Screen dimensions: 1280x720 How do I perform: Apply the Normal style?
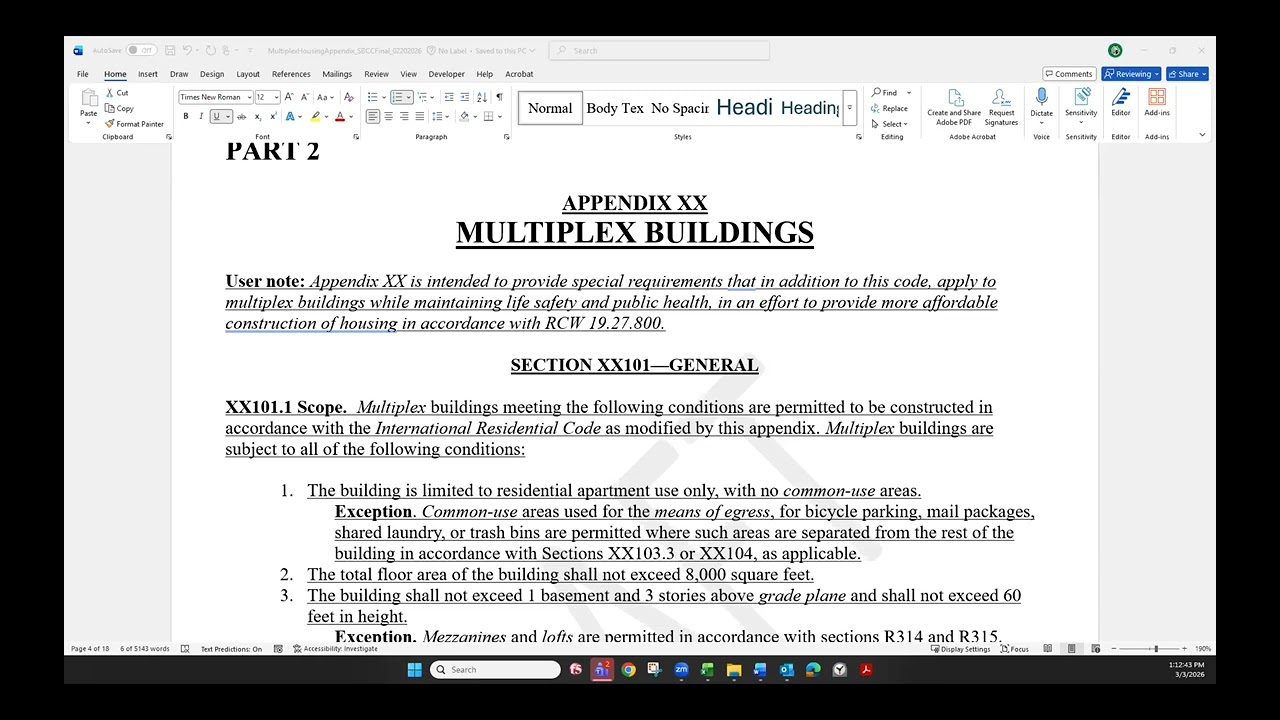pos(550,108)
